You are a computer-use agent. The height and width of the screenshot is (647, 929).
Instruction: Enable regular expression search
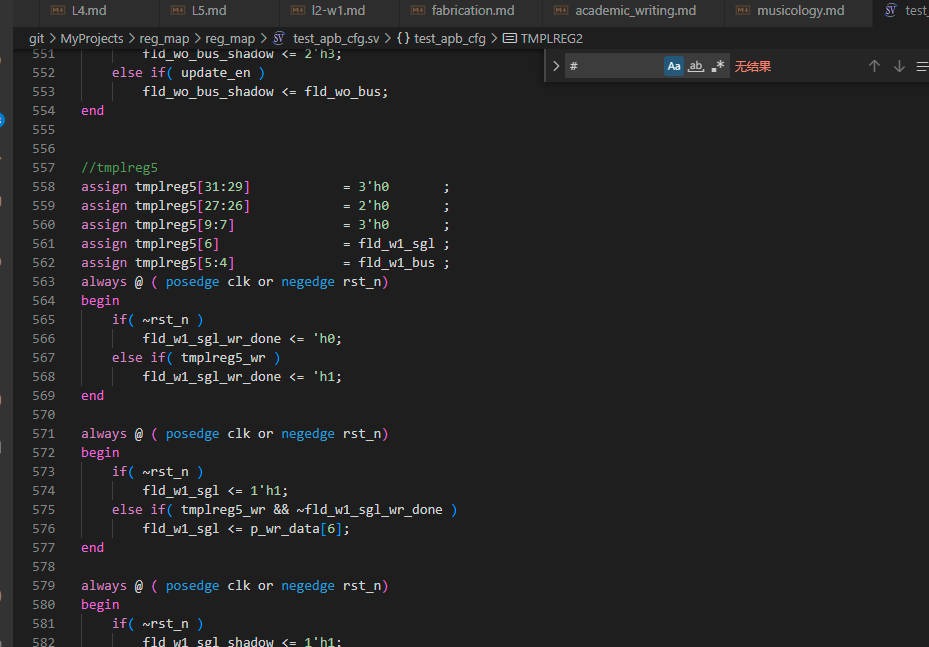[x=718, y=66]
